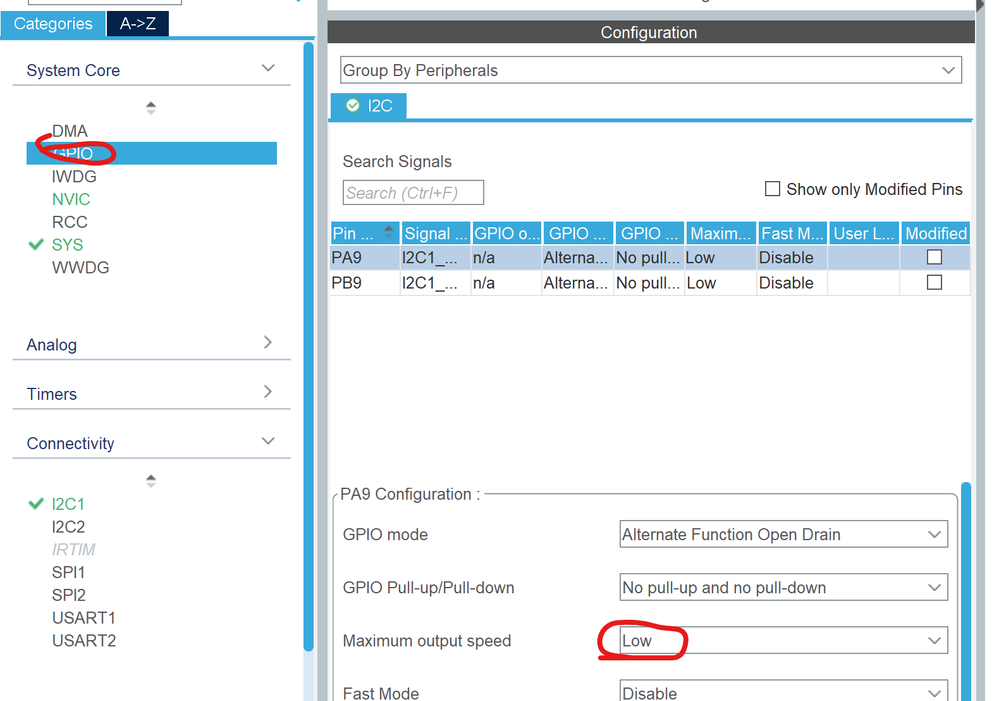Select DMA in System Core list
The width and height of the screenshot is (999, 701).
(x=69, y=131)
